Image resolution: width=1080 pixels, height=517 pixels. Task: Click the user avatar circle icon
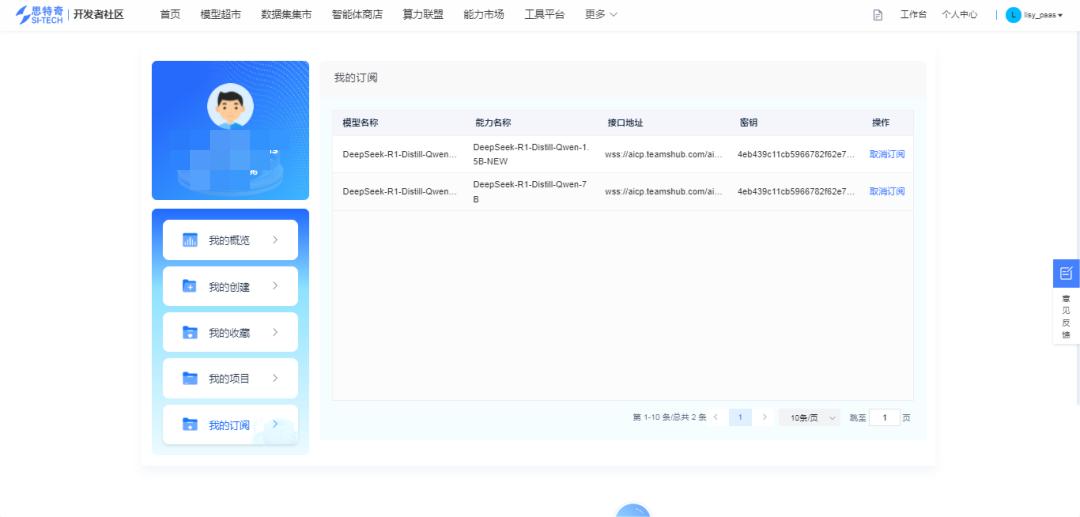[x=1013, y=15]
